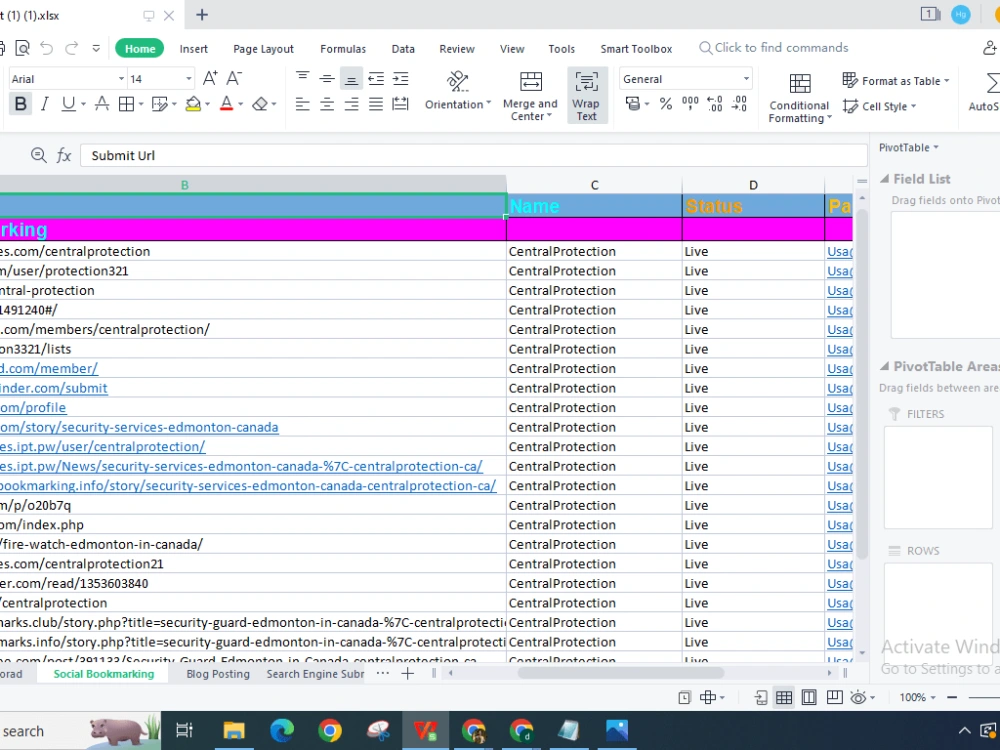Click the fill color bucket icon
Screen dimensions: 1000x750
tap(193, 104)
